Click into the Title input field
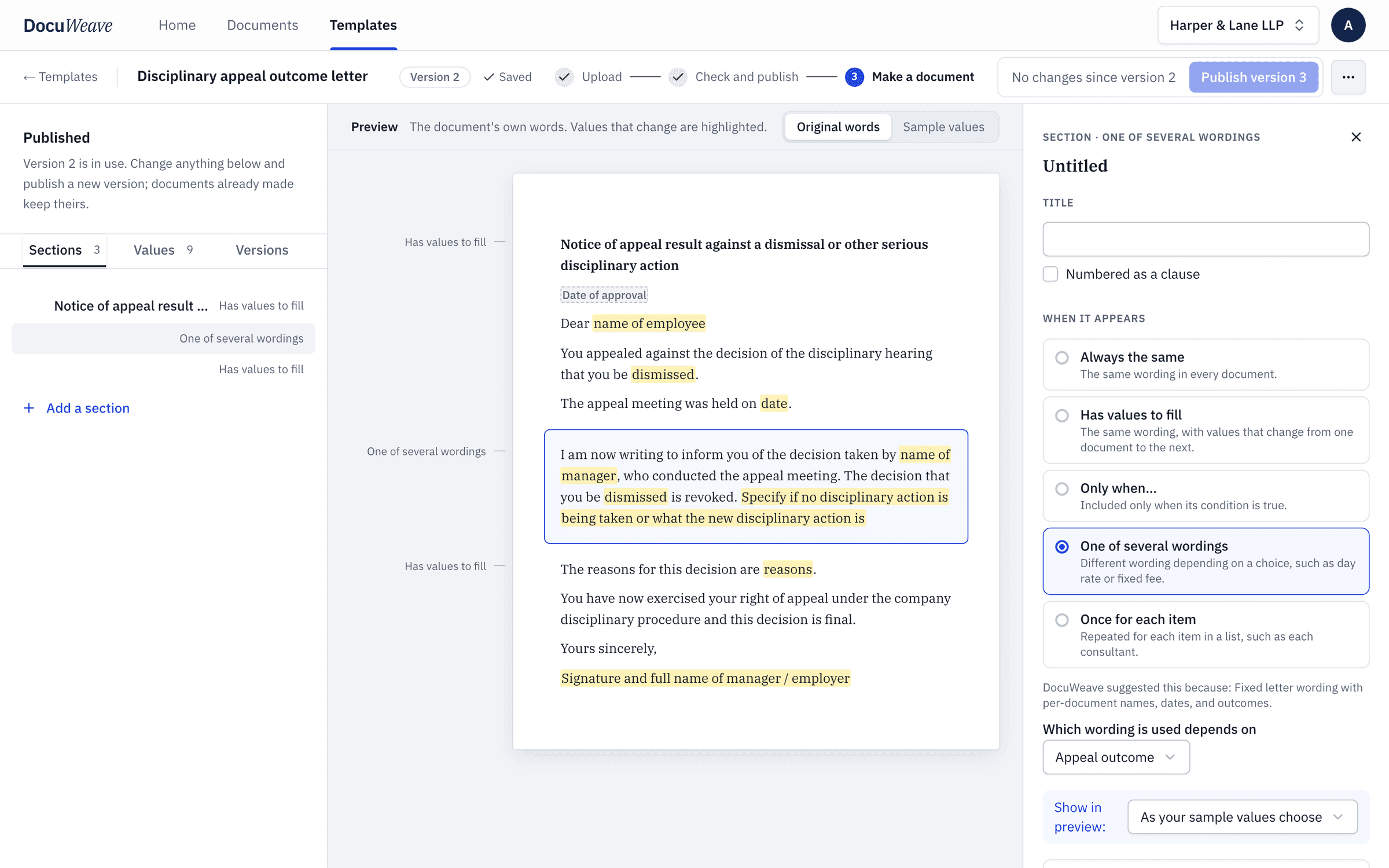 click(1206, 239)
